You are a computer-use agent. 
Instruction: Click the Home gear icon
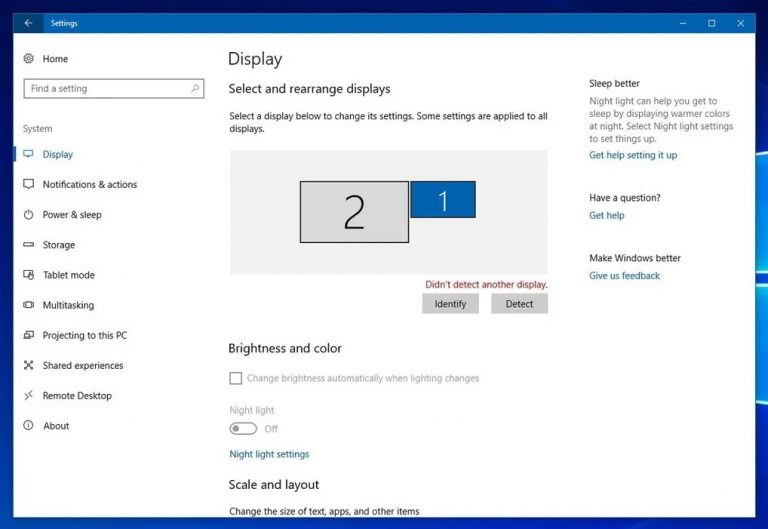coord(28,59)
